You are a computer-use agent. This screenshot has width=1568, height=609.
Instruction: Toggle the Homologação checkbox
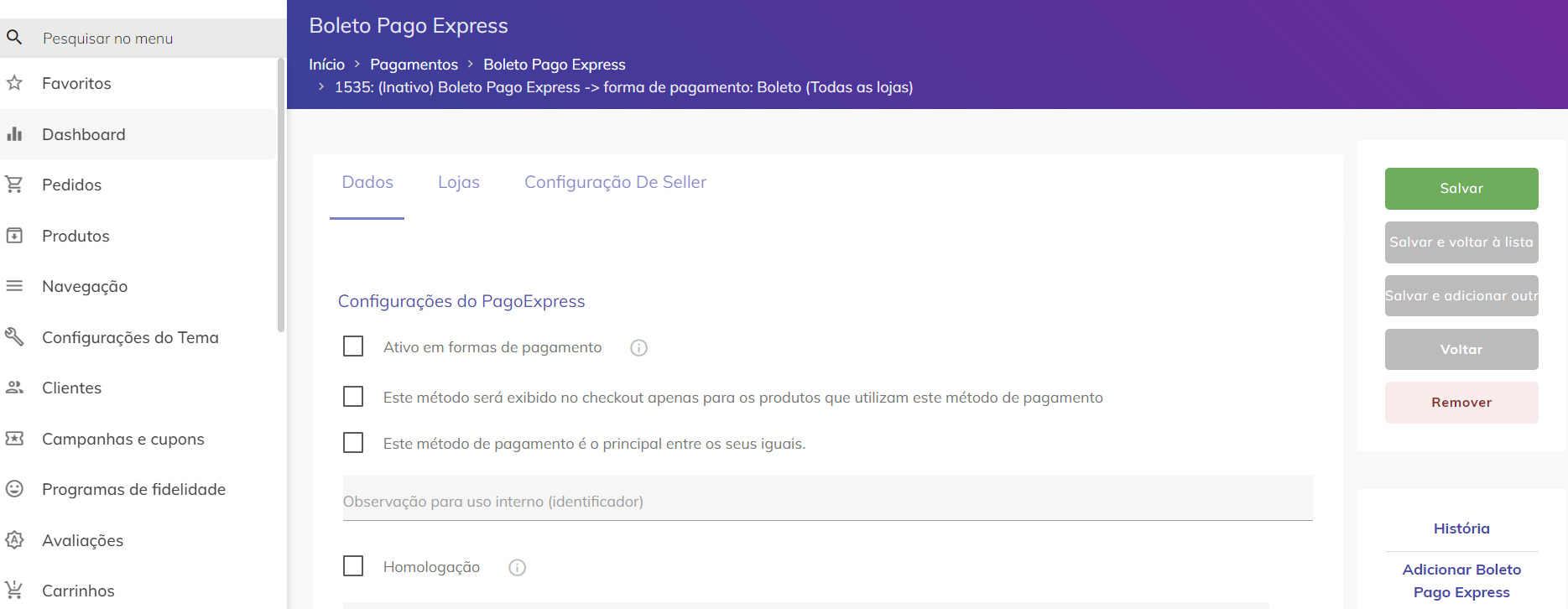[353, 566]
